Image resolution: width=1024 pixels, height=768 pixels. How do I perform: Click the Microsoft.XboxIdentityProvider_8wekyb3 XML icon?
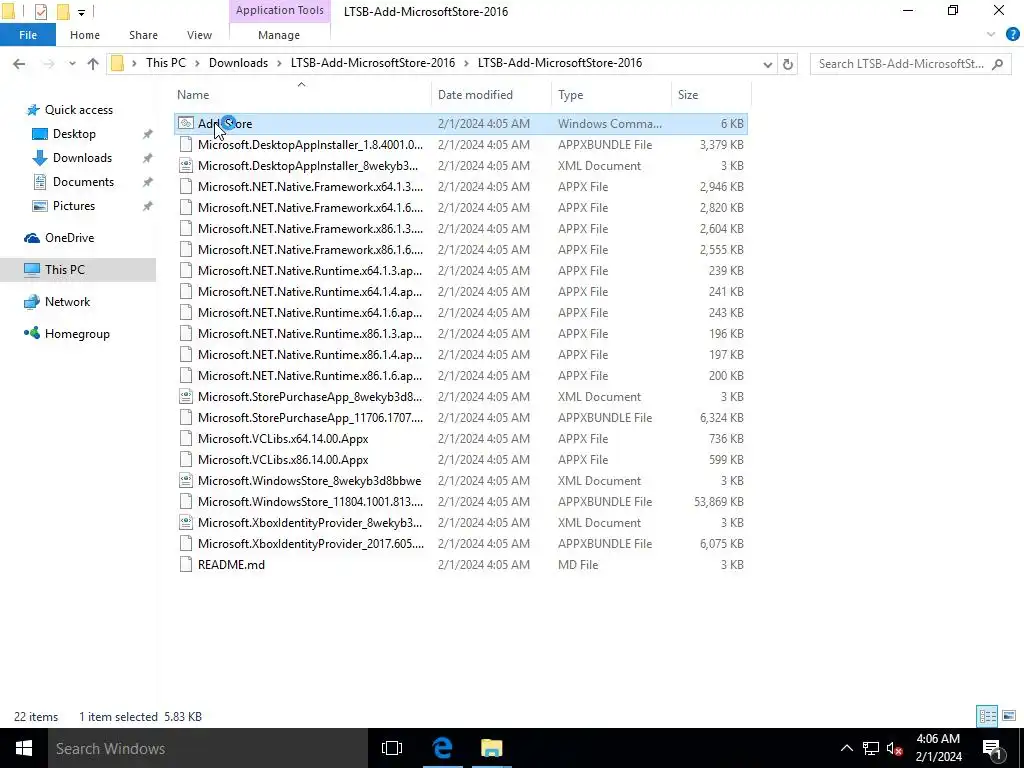[x=186, y=522]
